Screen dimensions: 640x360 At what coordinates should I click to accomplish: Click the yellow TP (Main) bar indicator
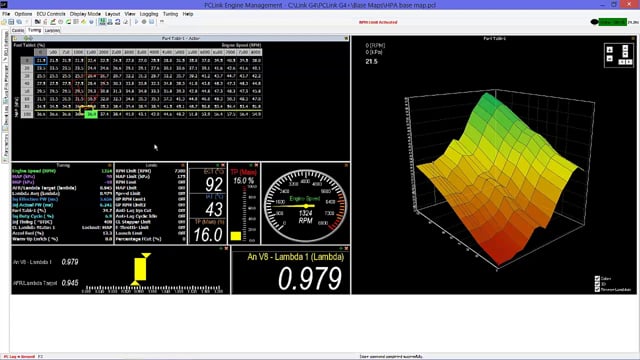236,236
